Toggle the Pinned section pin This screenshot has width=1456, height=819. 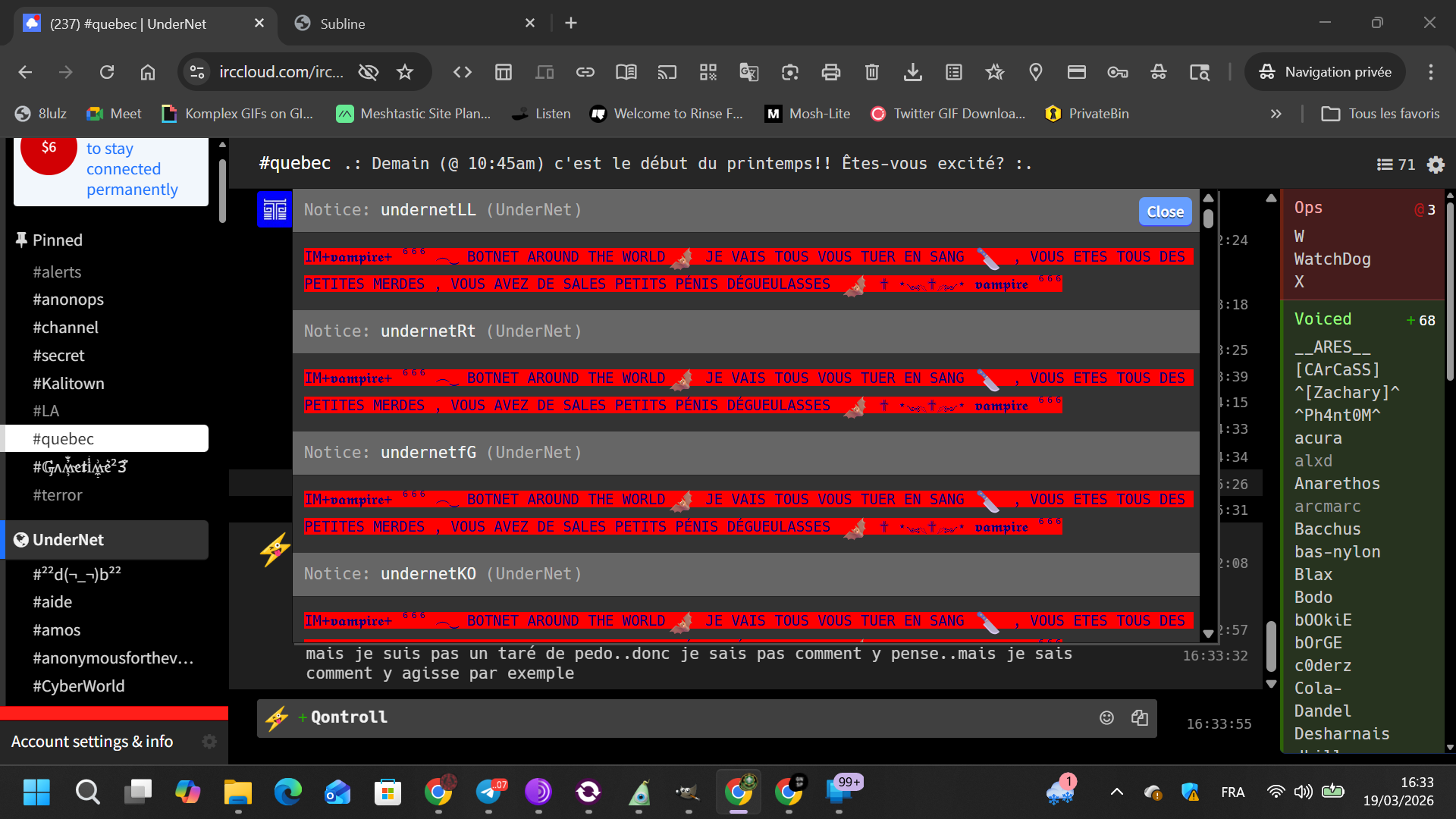click(x=21, y=240)
